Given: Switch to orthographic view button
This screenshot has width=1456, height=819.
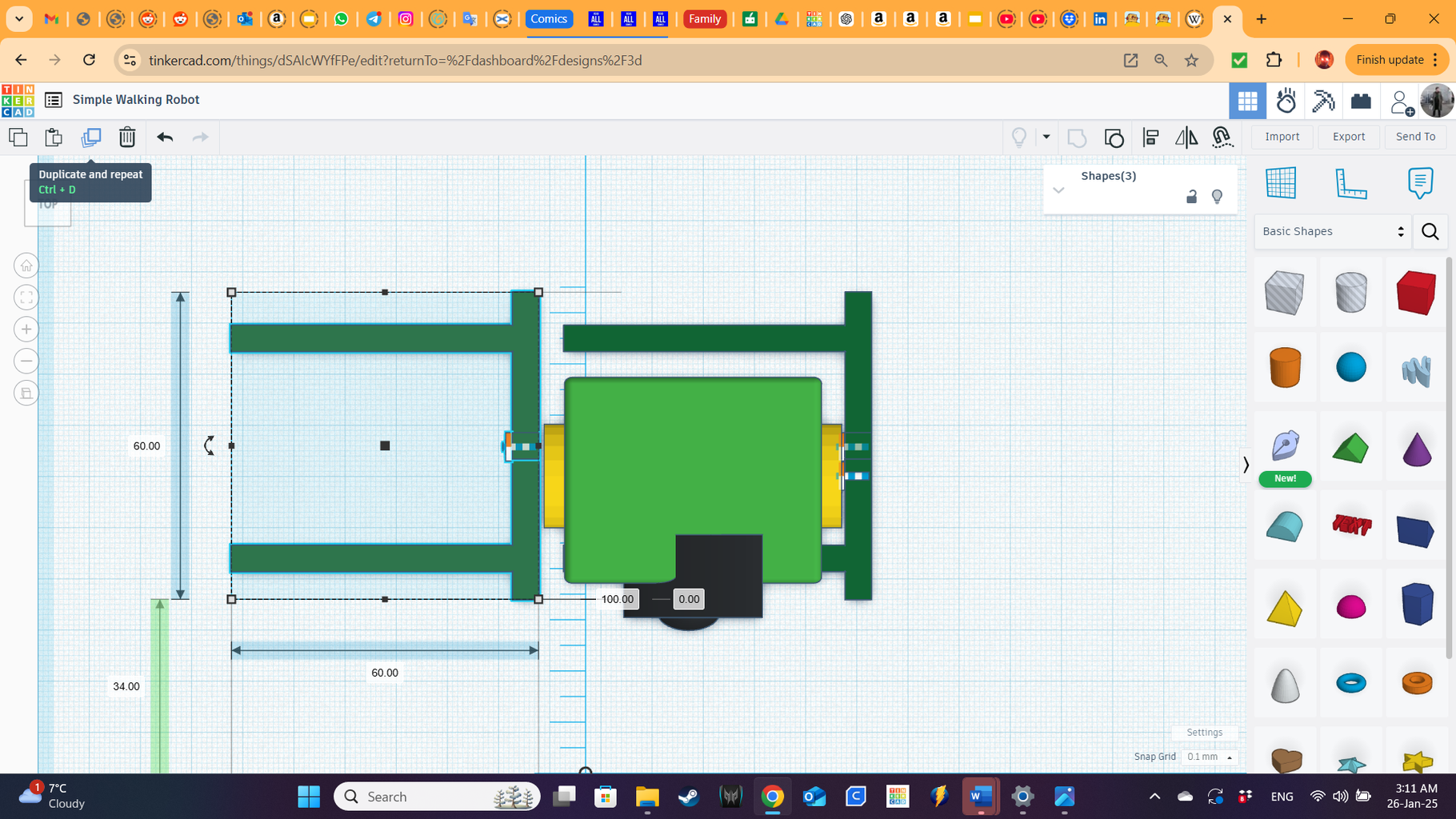Looking at the screenshot, I should pos(26,394).
